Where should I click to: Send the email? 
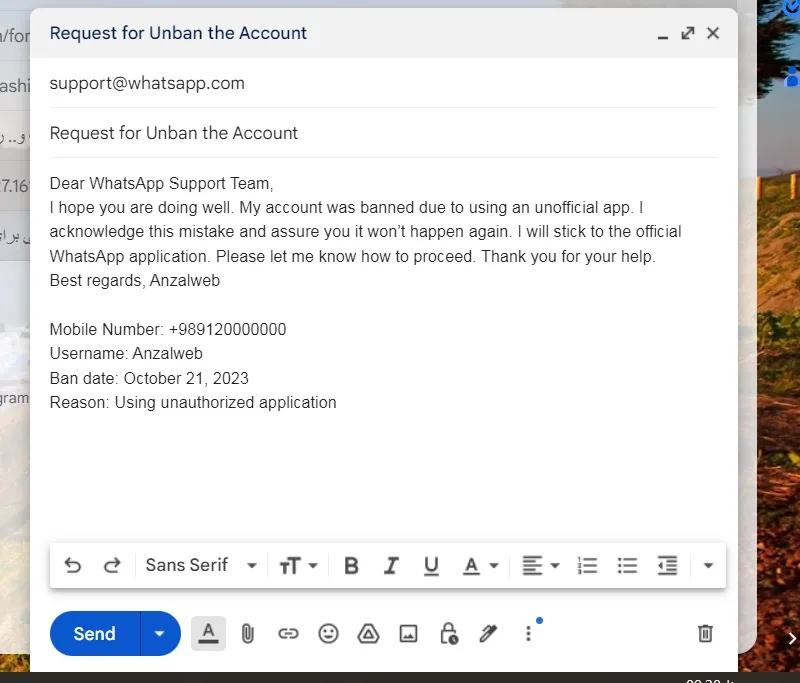click(x=94, y=634)
